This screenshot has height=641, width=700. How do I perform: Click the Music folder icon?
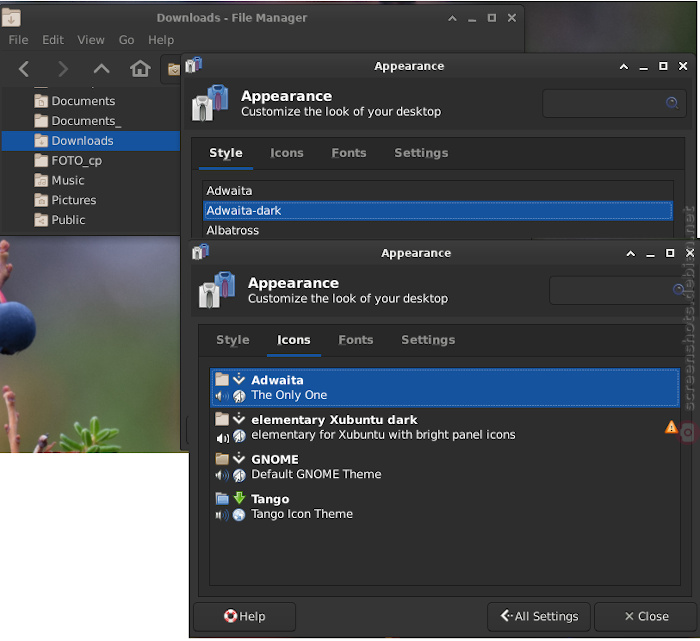click(x=41, y=180)
